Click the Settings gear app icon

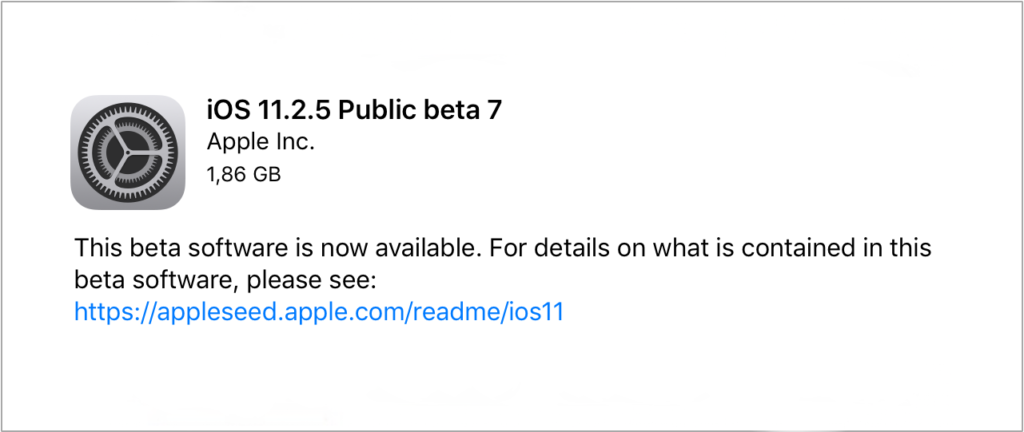coord(128,153)
